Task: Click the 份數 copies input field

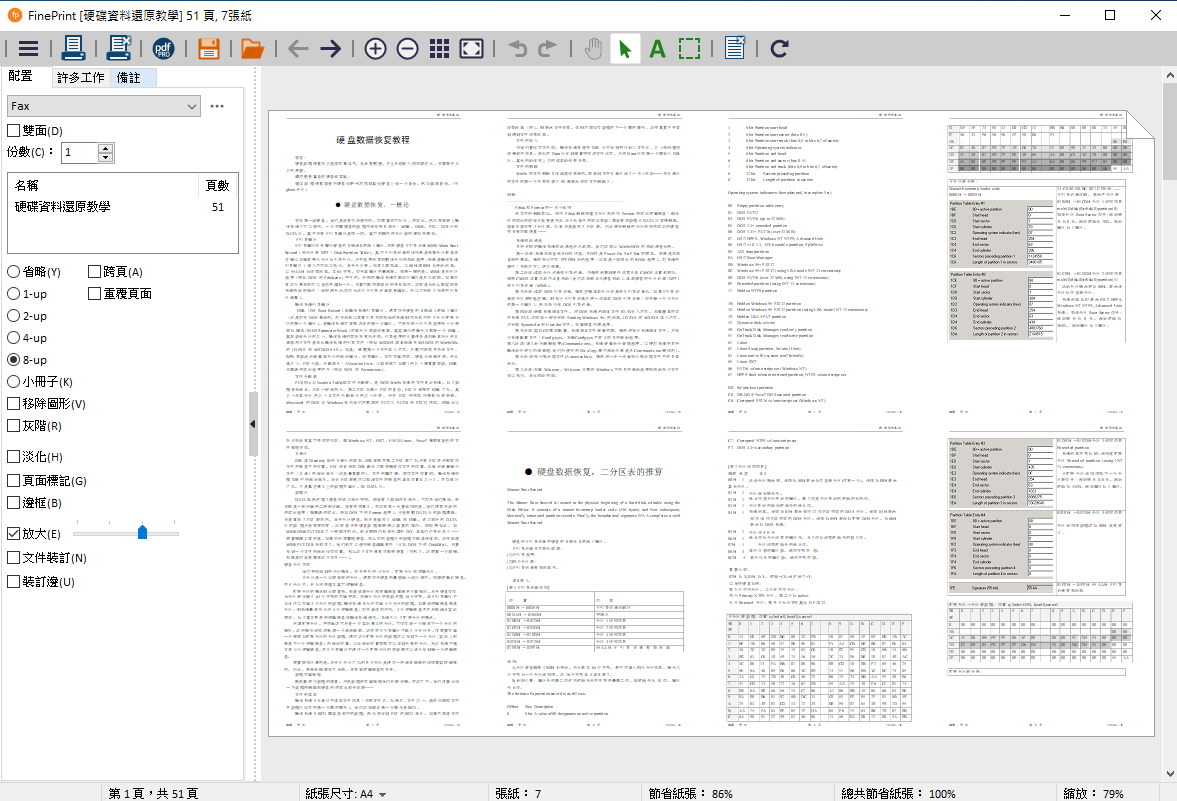Action: 80,152
